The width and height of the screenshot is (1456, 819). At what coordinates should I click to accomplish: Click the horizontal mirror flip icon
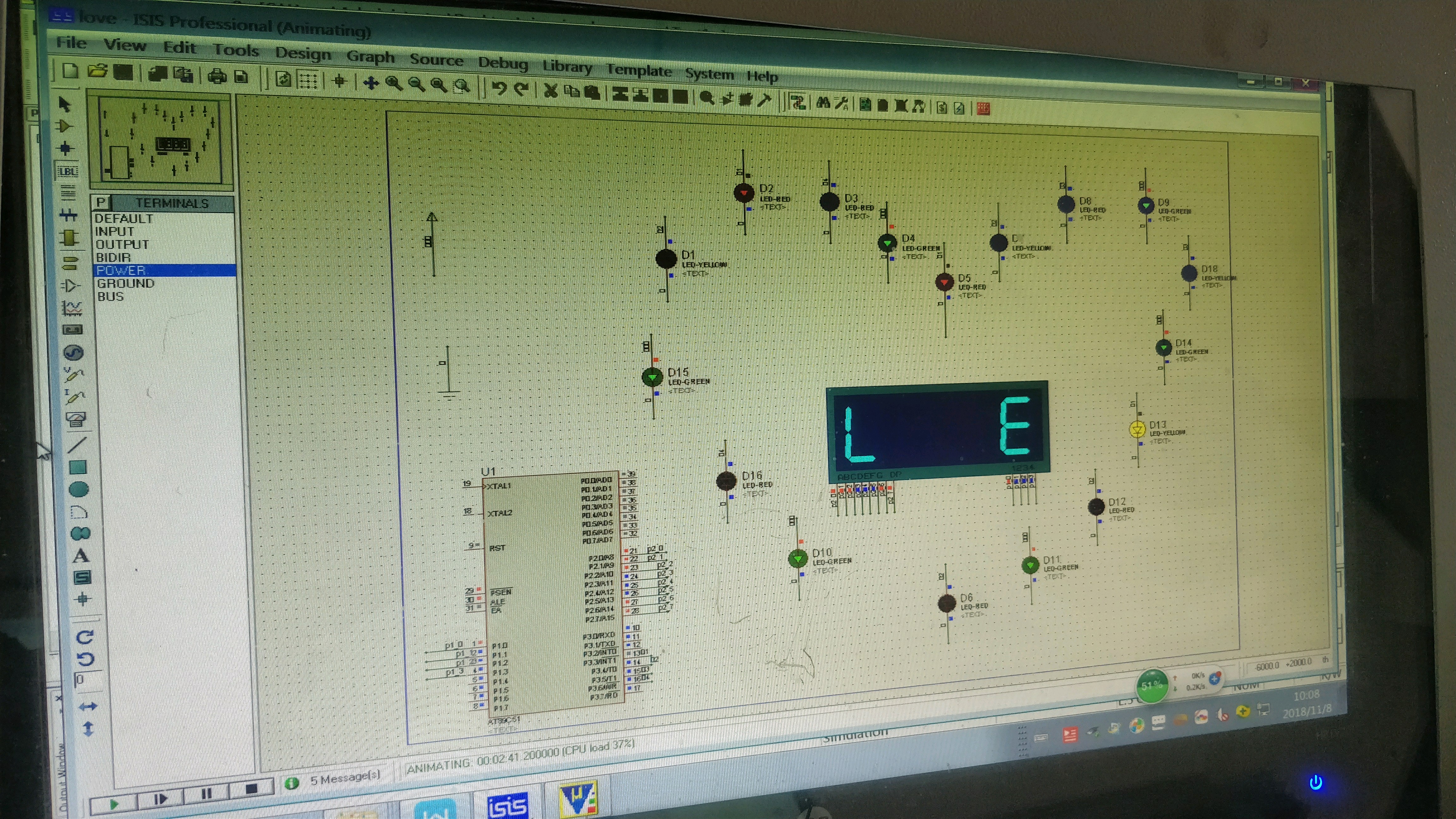tap(88, 707)
